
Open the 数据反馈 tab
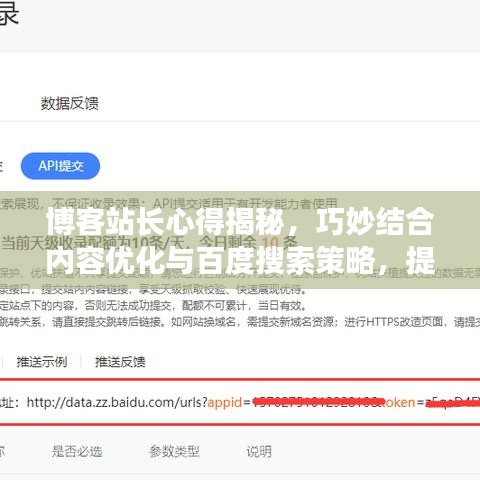click(69, 103)
